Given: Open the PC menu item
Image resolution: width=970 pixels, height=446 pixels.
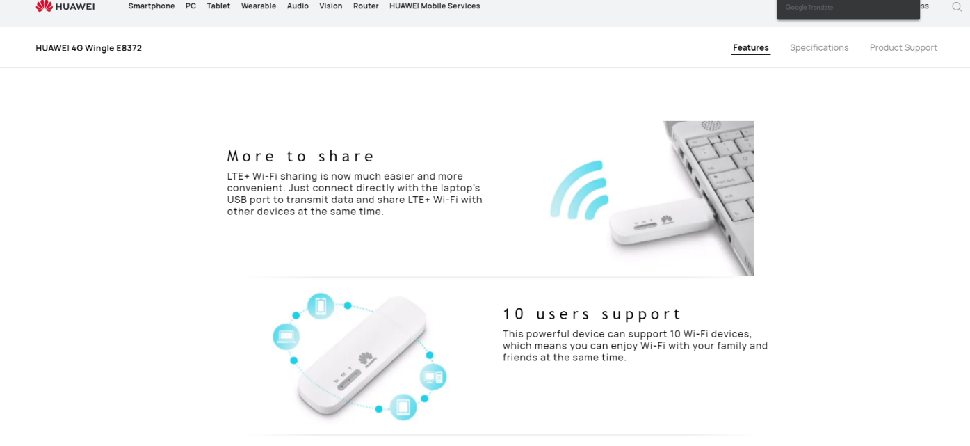Looking at the screenshot, I should tap(191, 6).
